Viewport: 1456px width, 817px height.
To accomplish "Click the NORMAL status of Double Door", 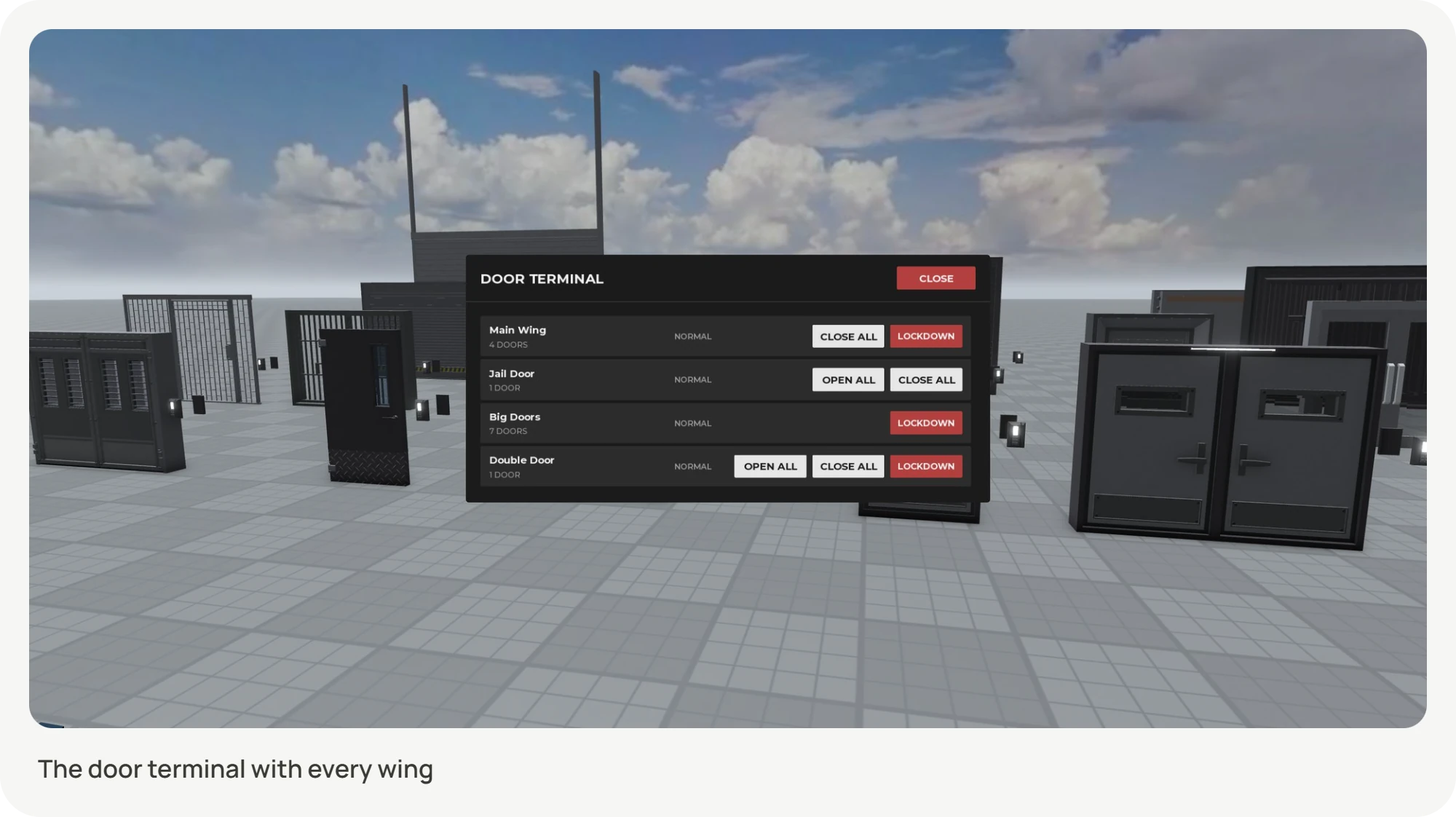I will tap(692, 466).
